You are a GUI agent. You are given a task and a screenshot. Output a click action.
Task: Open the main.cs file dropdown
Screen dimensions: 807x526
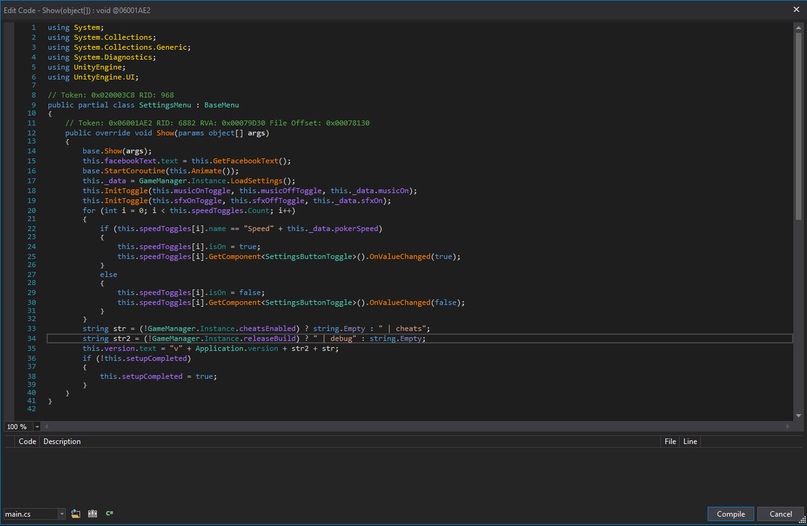pos(61,514)
